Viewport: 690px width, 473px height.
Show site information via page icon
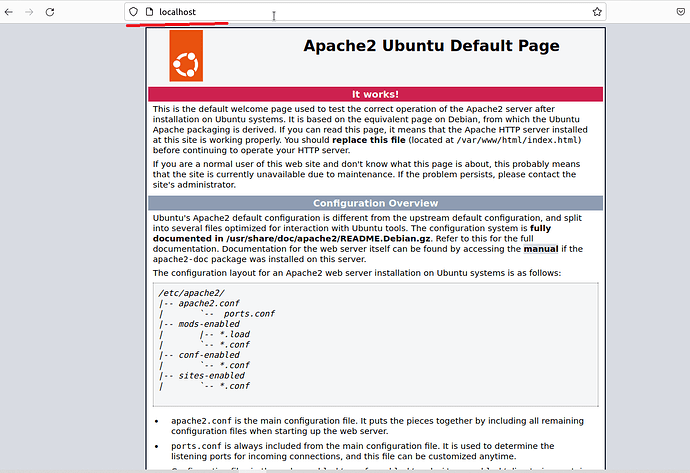pyautogui.click(x=150, y=12)
